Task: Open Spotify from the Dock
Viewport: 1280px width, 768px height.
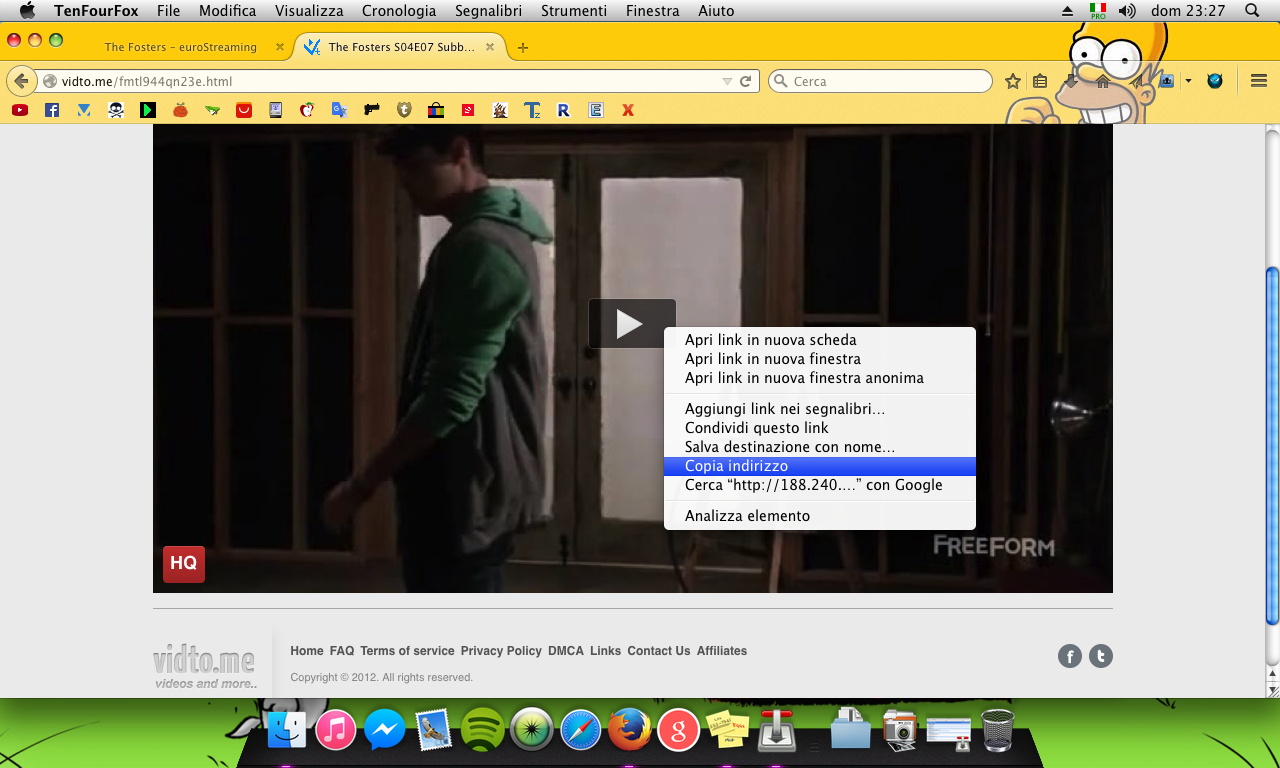Action: [x=482, y=729]
